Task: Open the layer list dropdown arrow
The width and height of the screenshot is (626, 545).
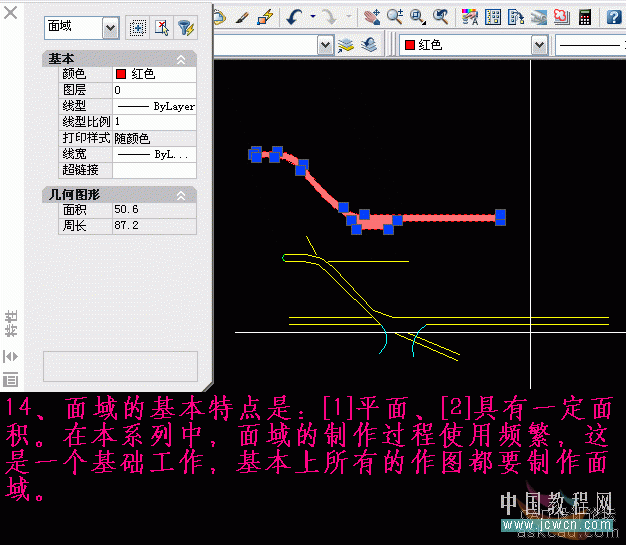Action: pos(325,45)
